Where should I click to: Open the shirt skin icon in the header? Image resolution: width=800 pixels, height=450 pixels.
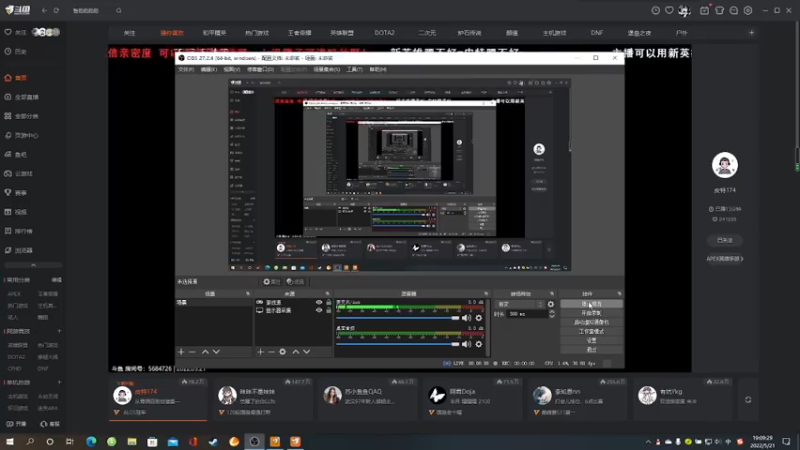[x=719, y=10]
